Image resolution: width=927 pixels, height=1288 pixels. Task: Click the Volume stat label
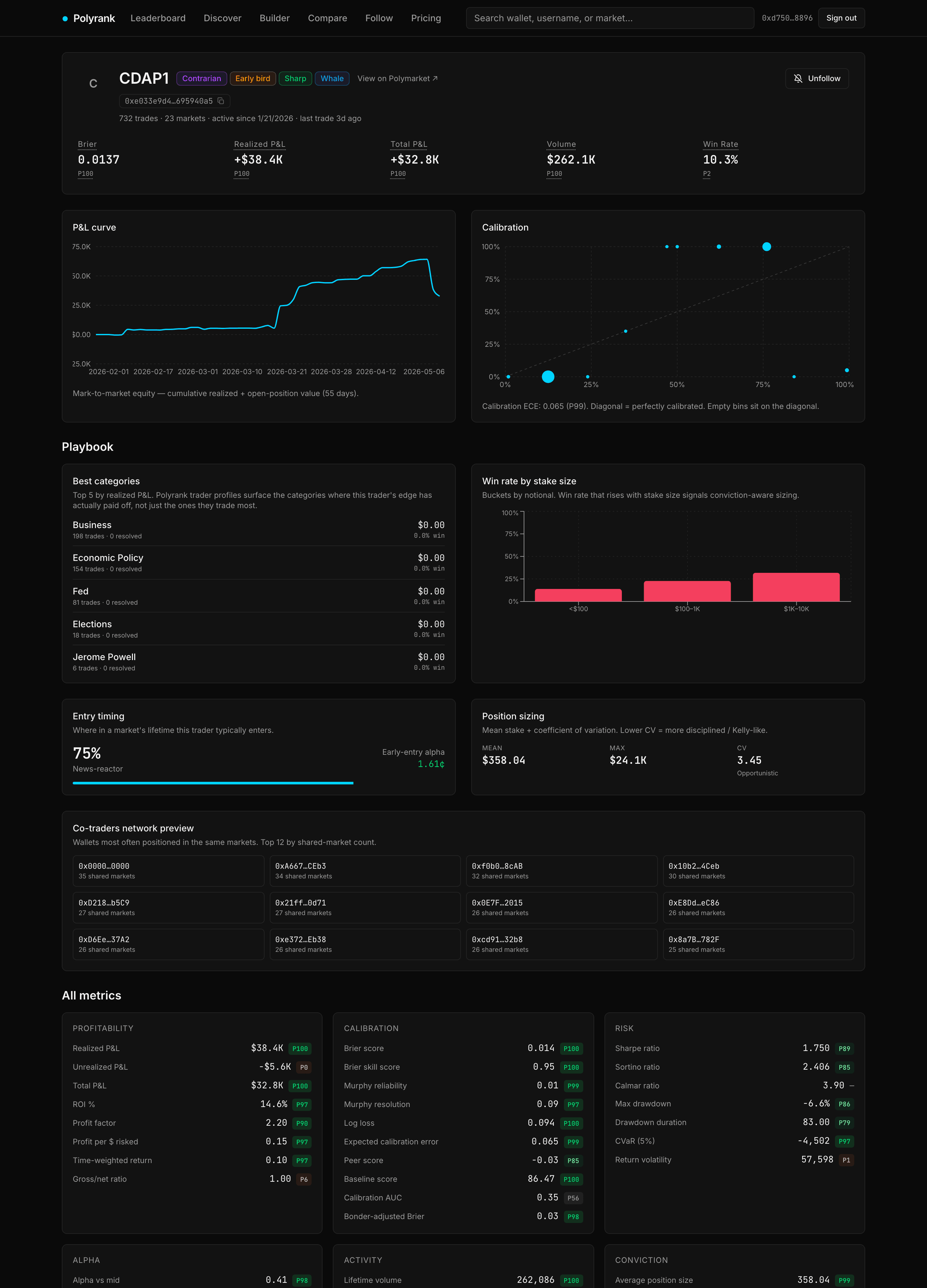click(561, 144)
